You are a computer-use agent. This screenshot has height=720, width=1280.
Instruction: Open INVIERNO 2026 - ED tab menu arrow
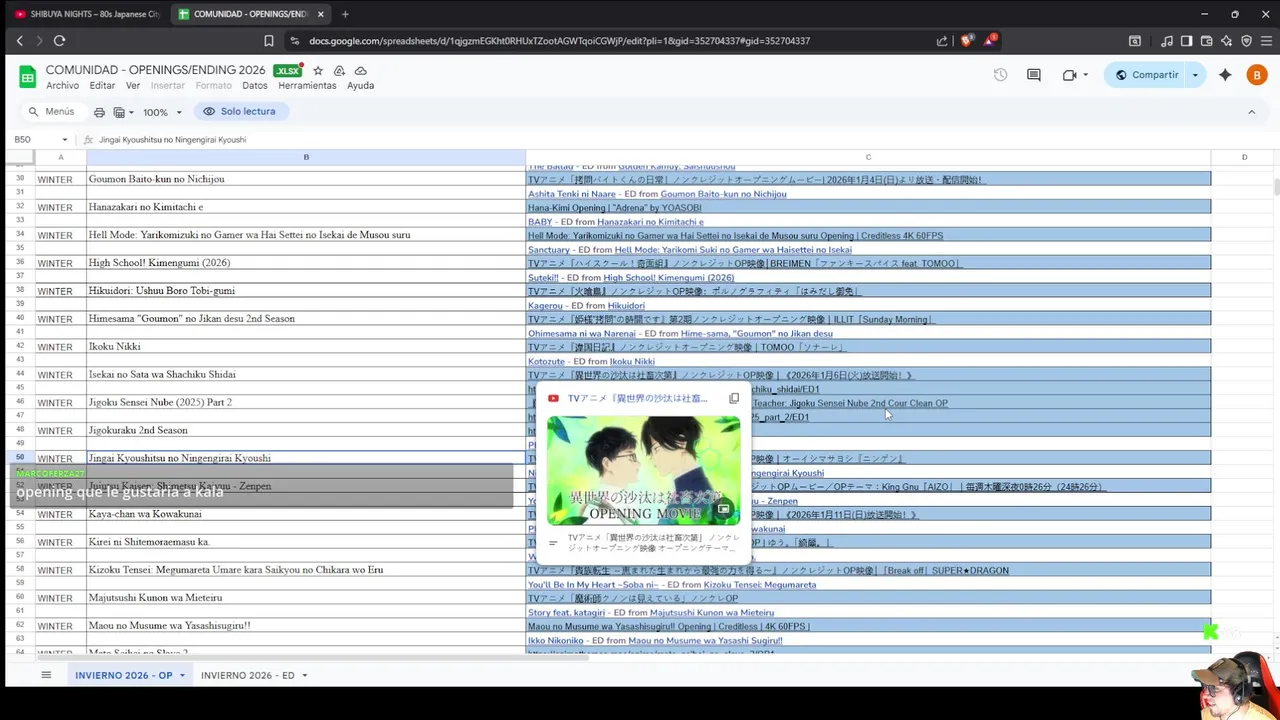click(x=304, y=676)
